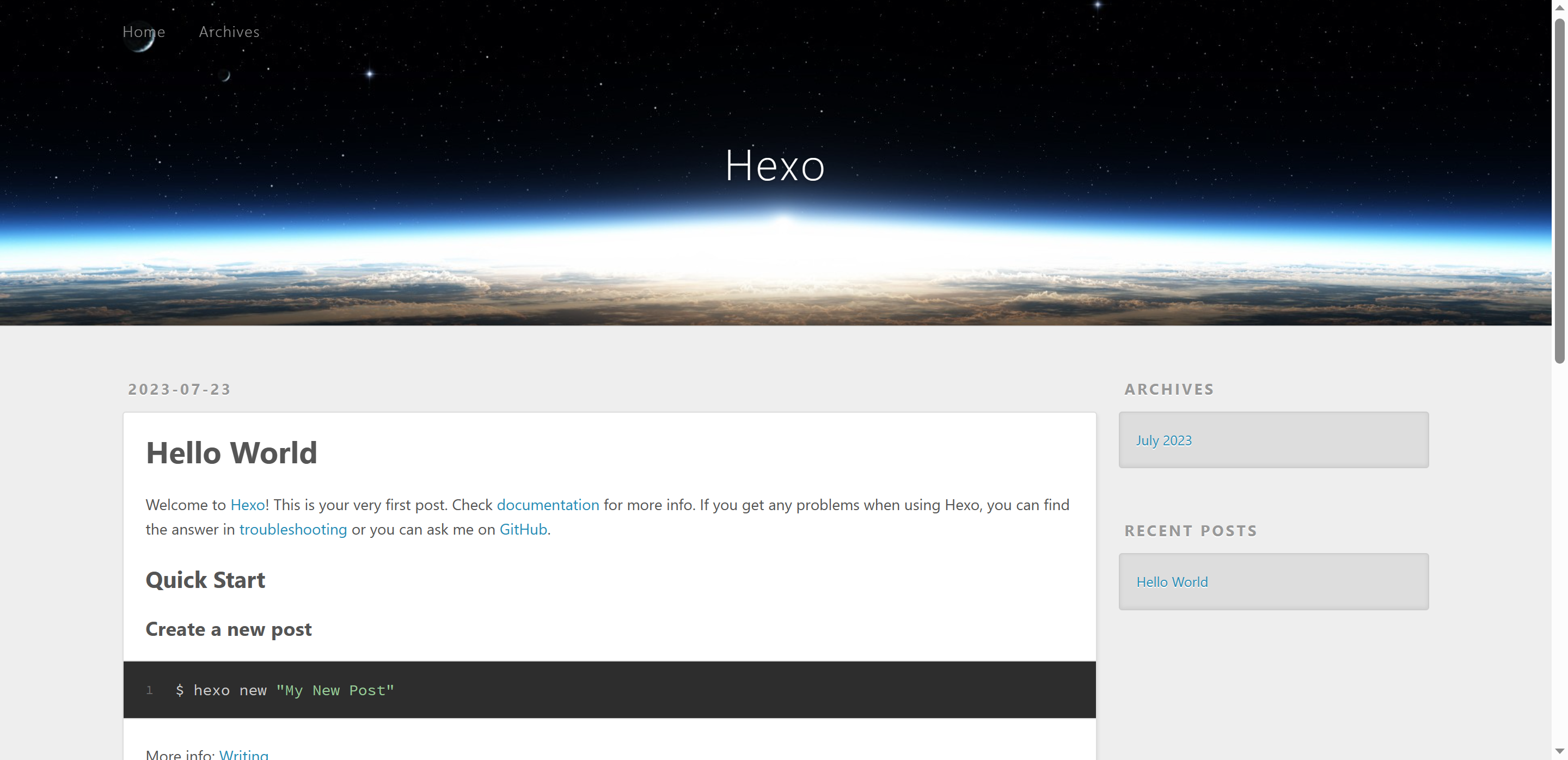Click line number 1 in the code block
Image resolution: width=1568 pixels, height=760 pixels.
tap(149, 690)
